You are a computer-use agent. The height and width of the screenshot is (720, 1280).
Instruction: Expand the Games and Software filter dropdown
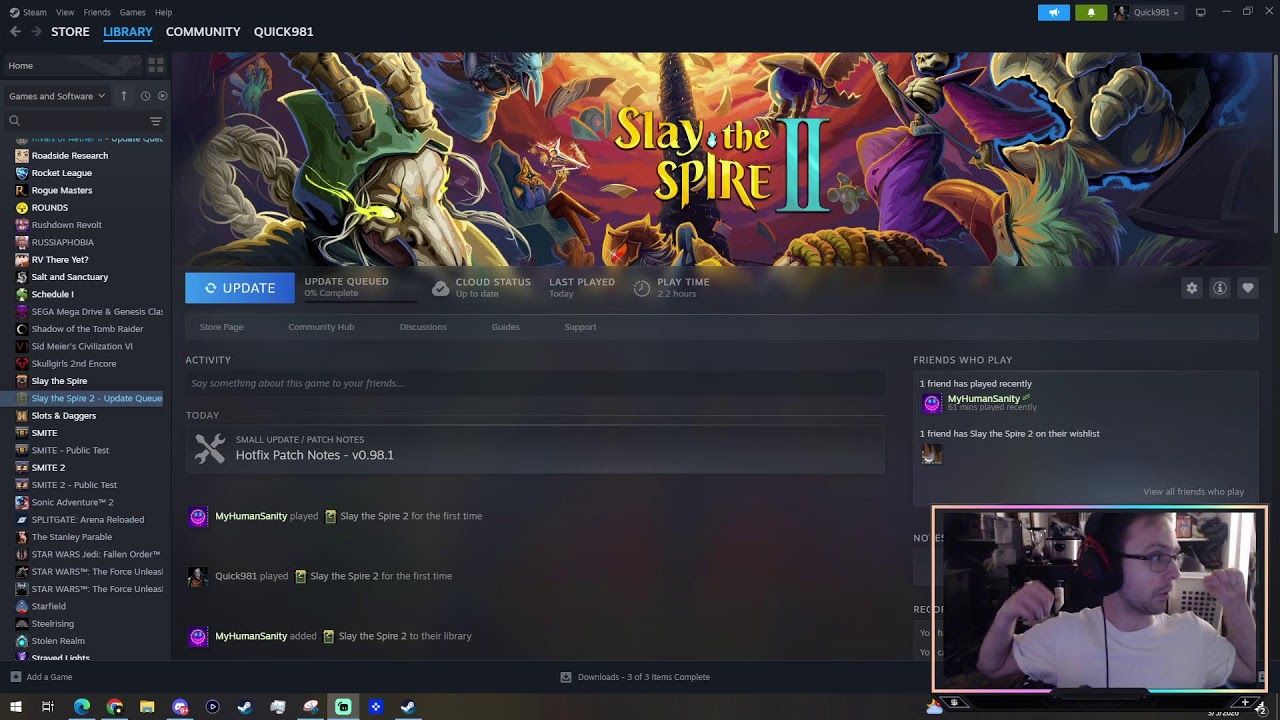click(57, 96)
